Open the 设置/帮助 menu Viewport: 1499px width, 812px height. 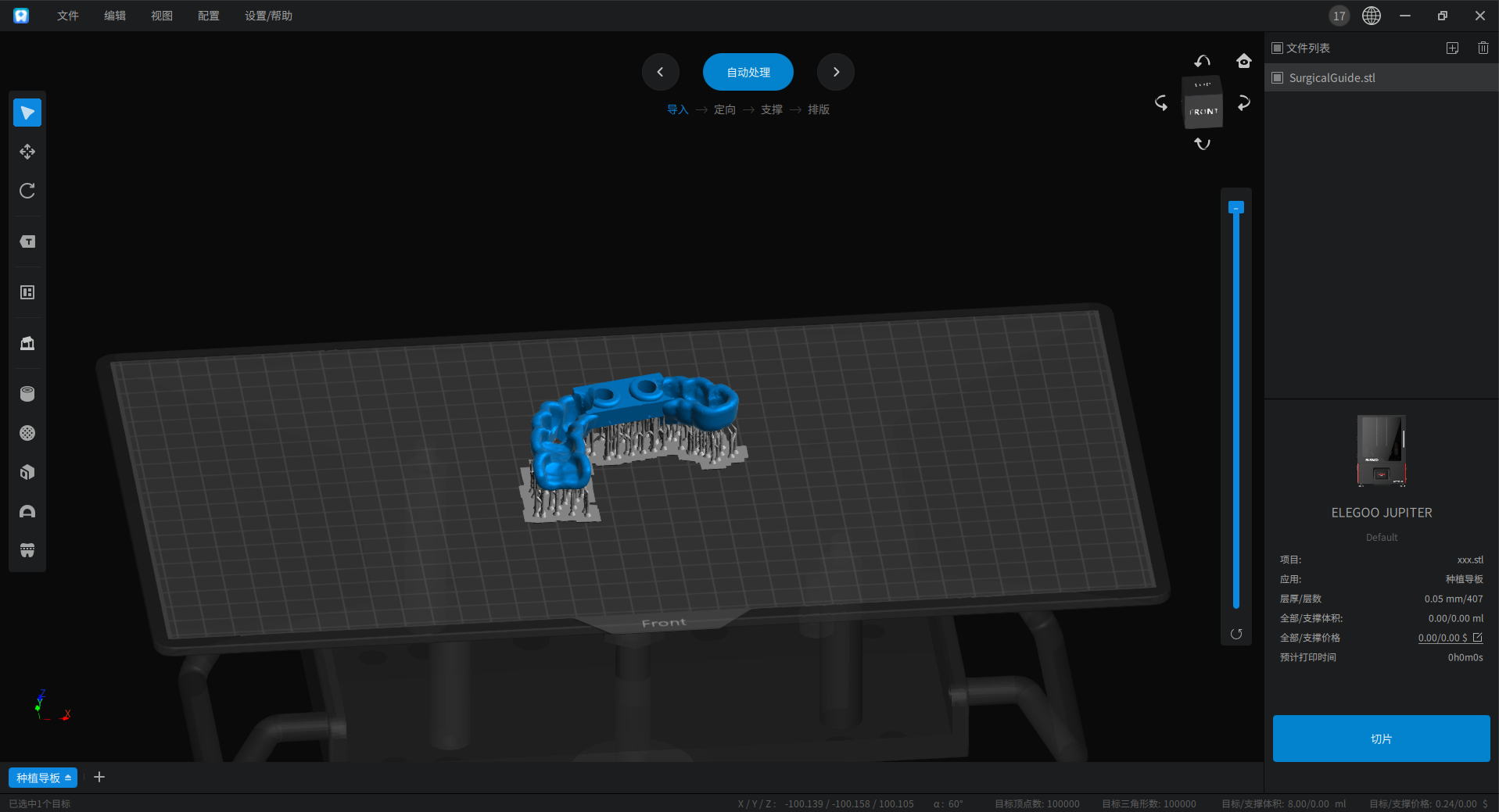pos(268,16)
